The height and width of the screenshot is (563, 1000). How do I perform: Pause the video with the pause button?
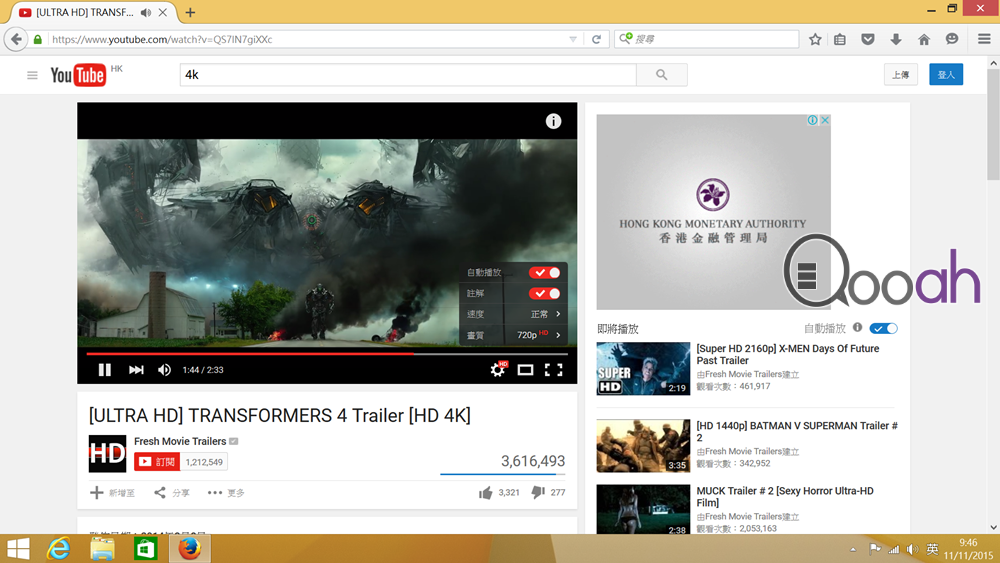105,370
